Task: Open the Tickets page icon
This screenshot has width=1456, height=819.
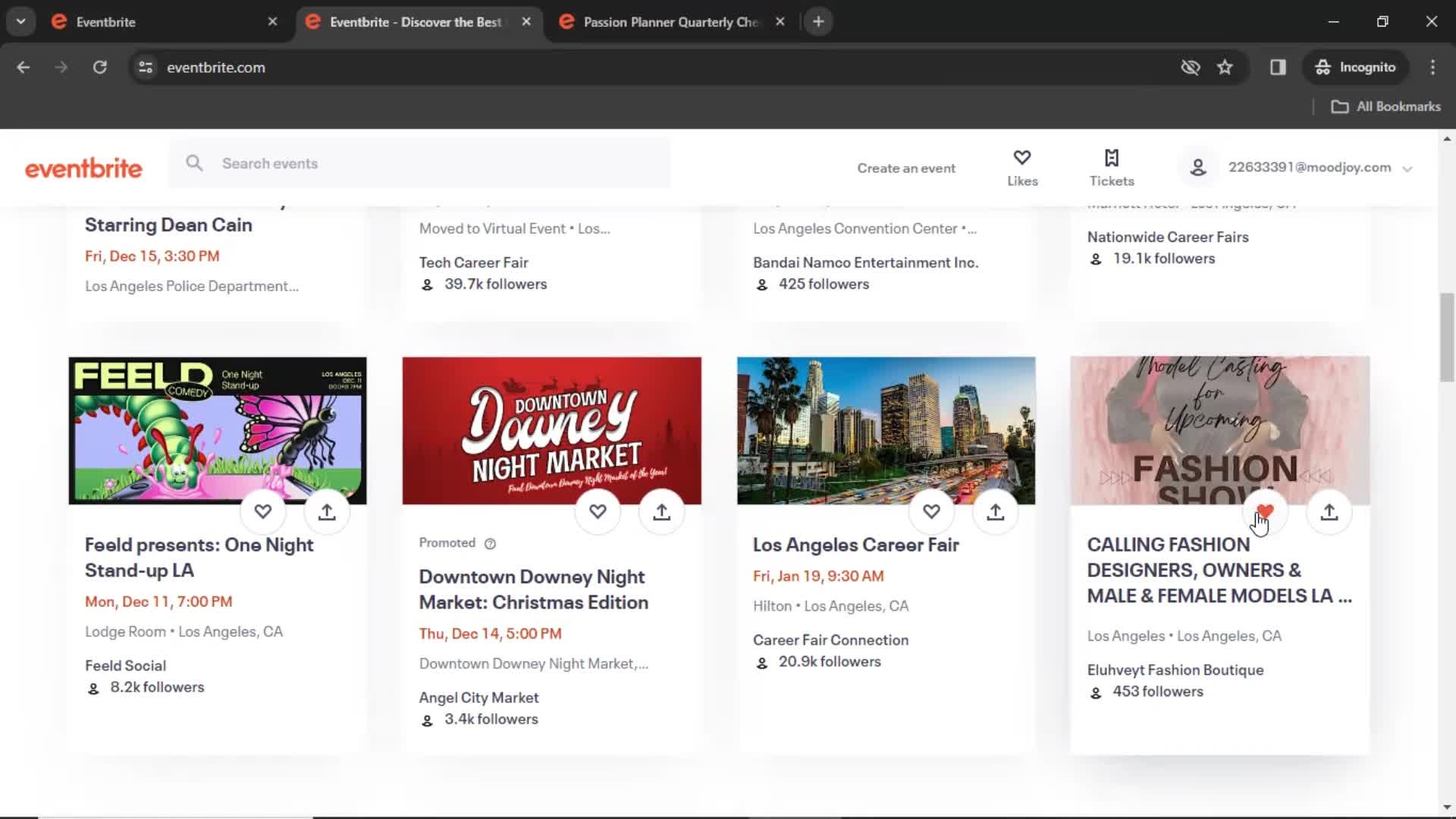Action: pyautogui.click(x=1112, y=158)
